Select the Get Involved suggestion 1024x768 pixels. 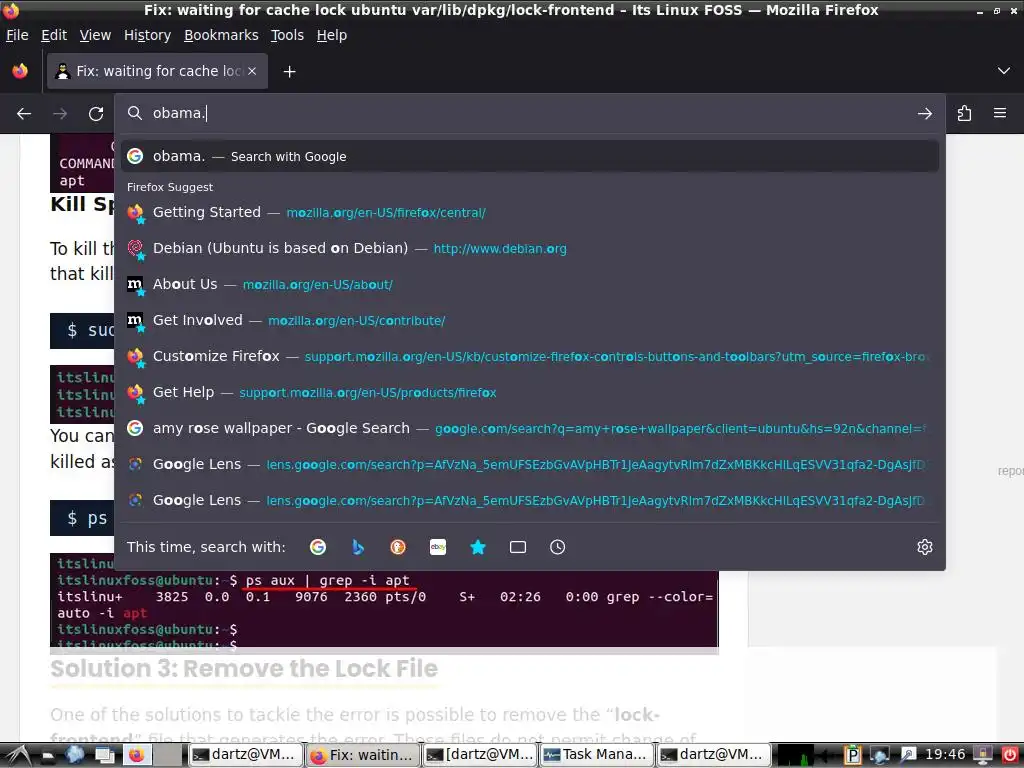tap(530, 320)
